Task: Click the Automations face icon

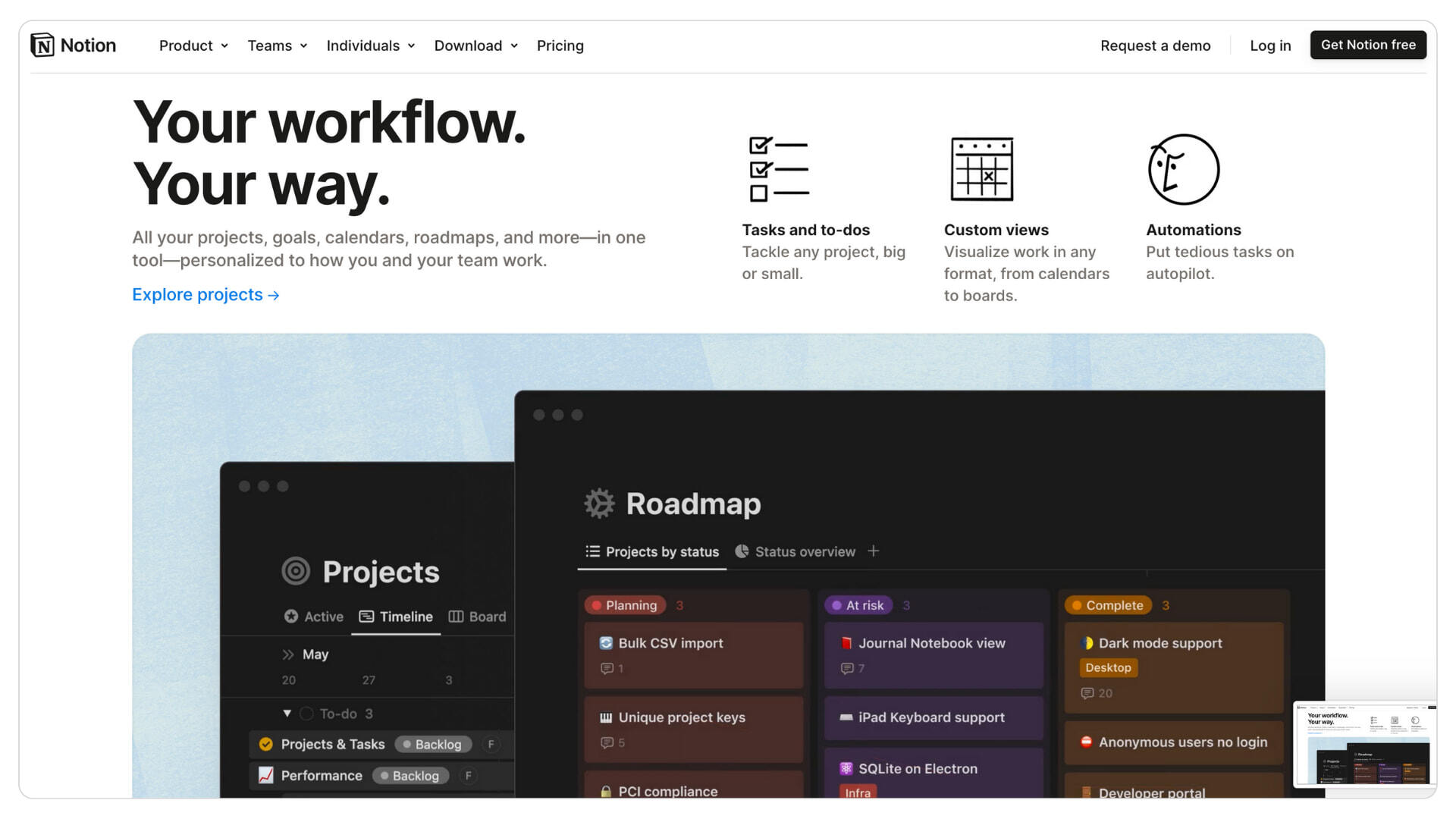Action: [x=1184, y=169]
